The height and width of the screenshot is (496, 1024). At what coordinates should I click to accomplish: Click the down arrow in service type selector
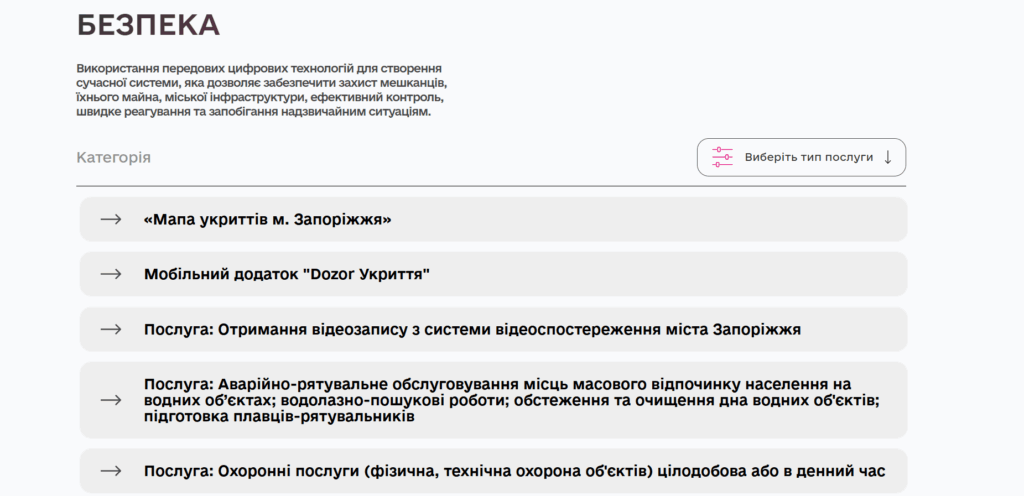[887, 157]
